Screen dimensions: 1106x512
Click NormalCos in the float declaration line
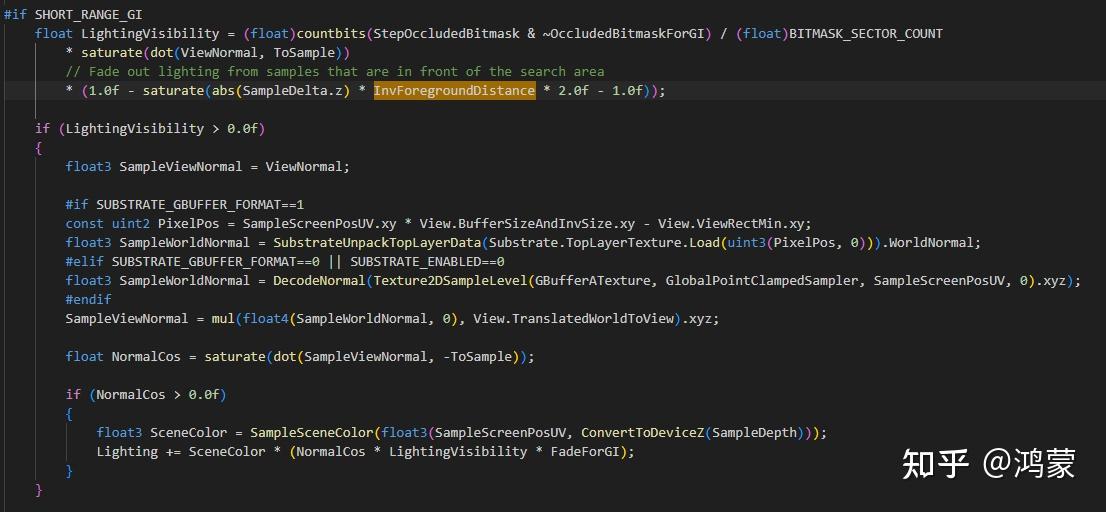tap(146, 357)
